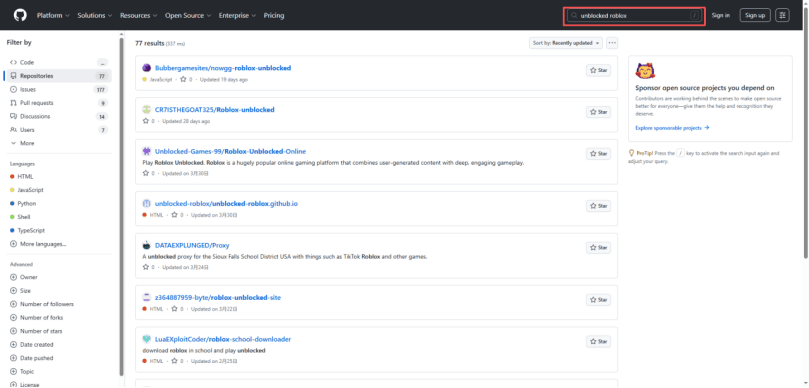Filter by TypeScript language

coord(27,231)
